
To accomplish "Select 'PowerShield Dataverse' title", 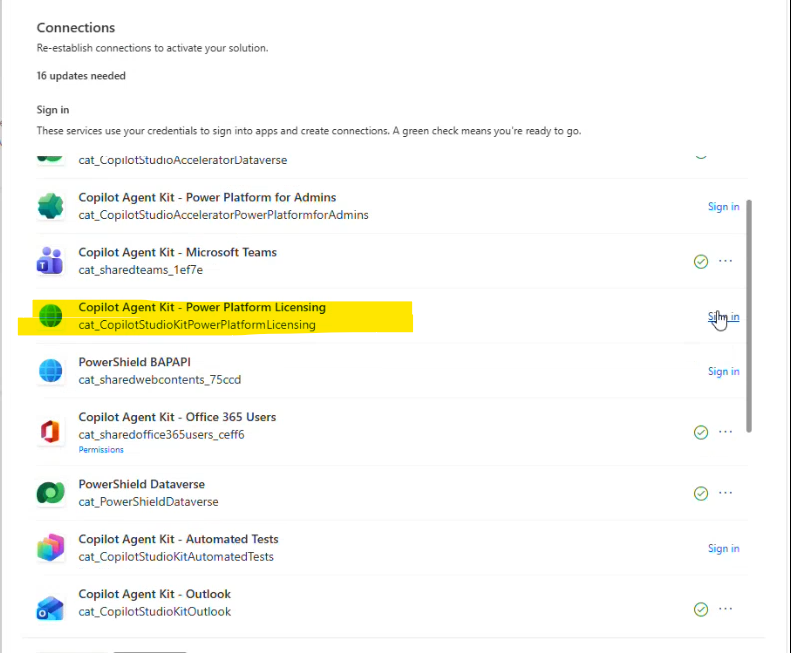I will pos(141,484).
